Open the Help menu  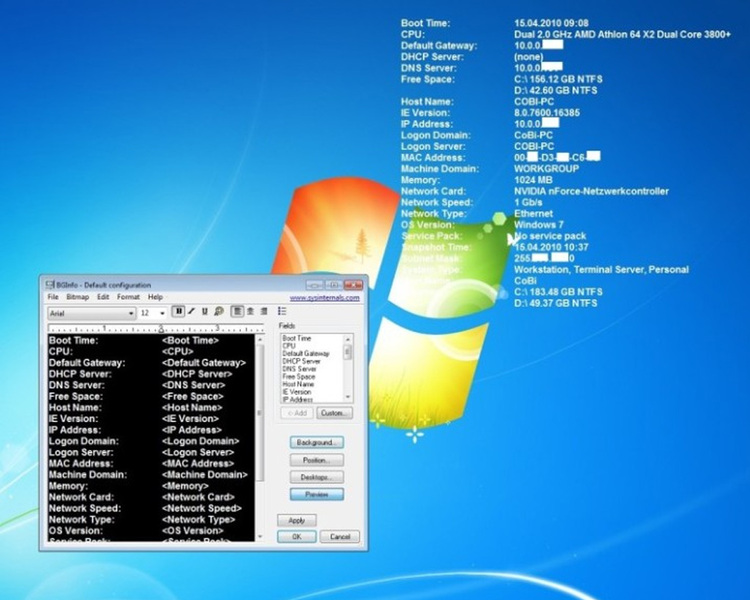155,297
